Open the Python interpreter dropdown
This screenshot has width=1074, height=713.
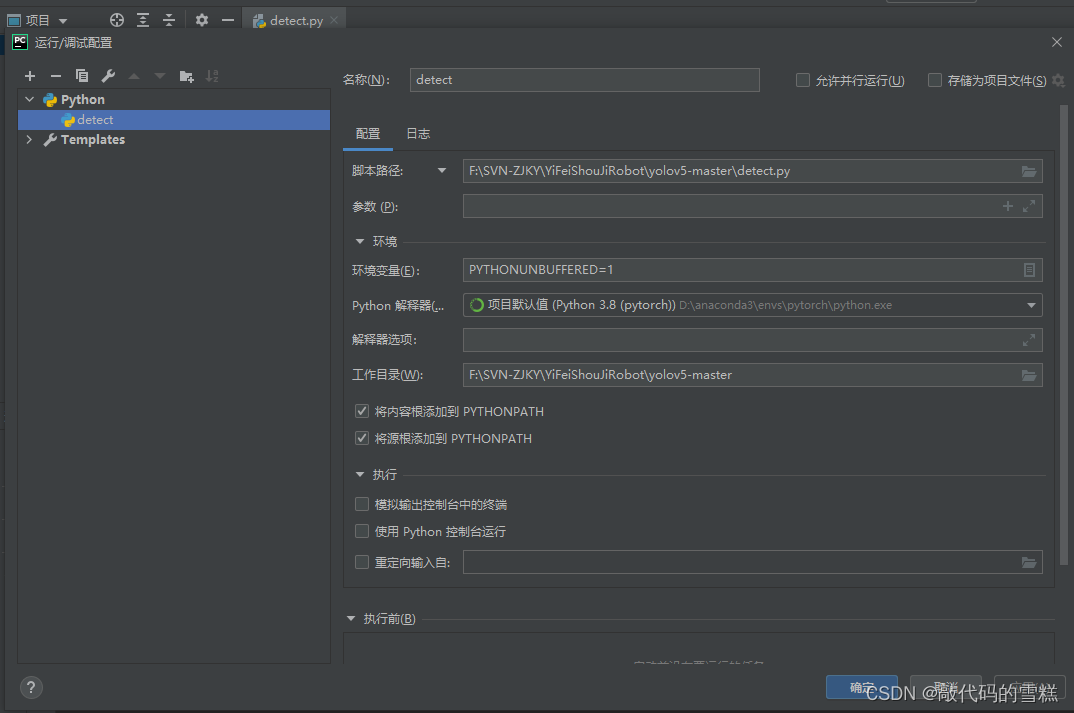tap(1029, 304)
